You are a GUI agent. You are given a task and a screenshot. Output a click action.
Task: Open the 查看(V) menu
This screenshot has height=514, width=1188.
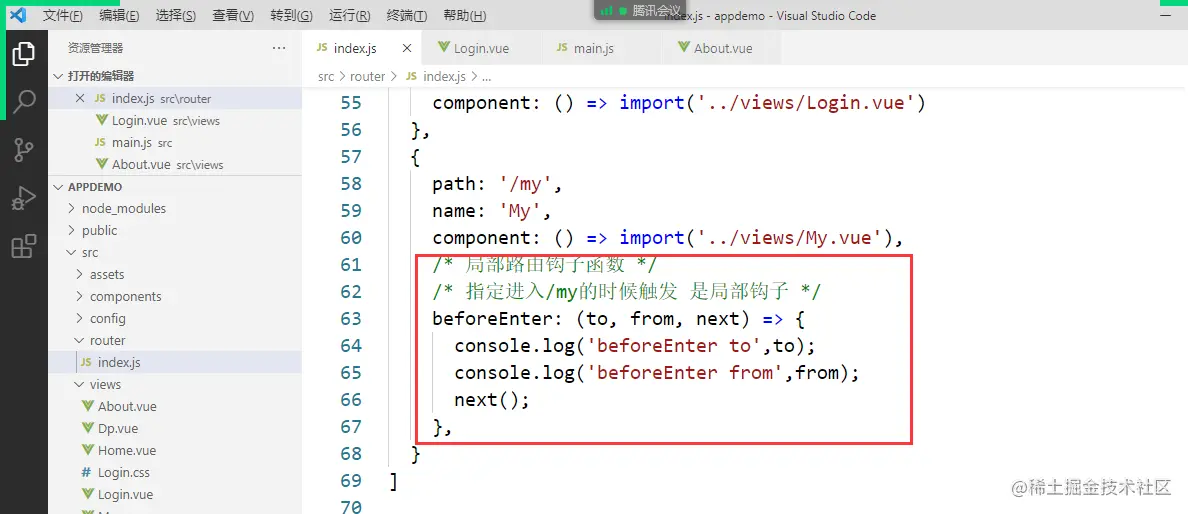point(233,16)
